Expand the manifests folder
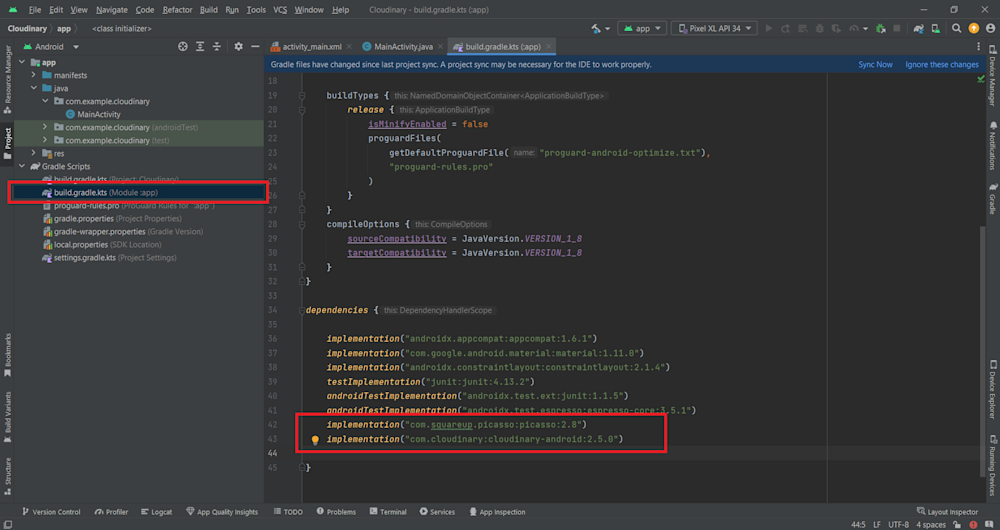 click(34, 75)
